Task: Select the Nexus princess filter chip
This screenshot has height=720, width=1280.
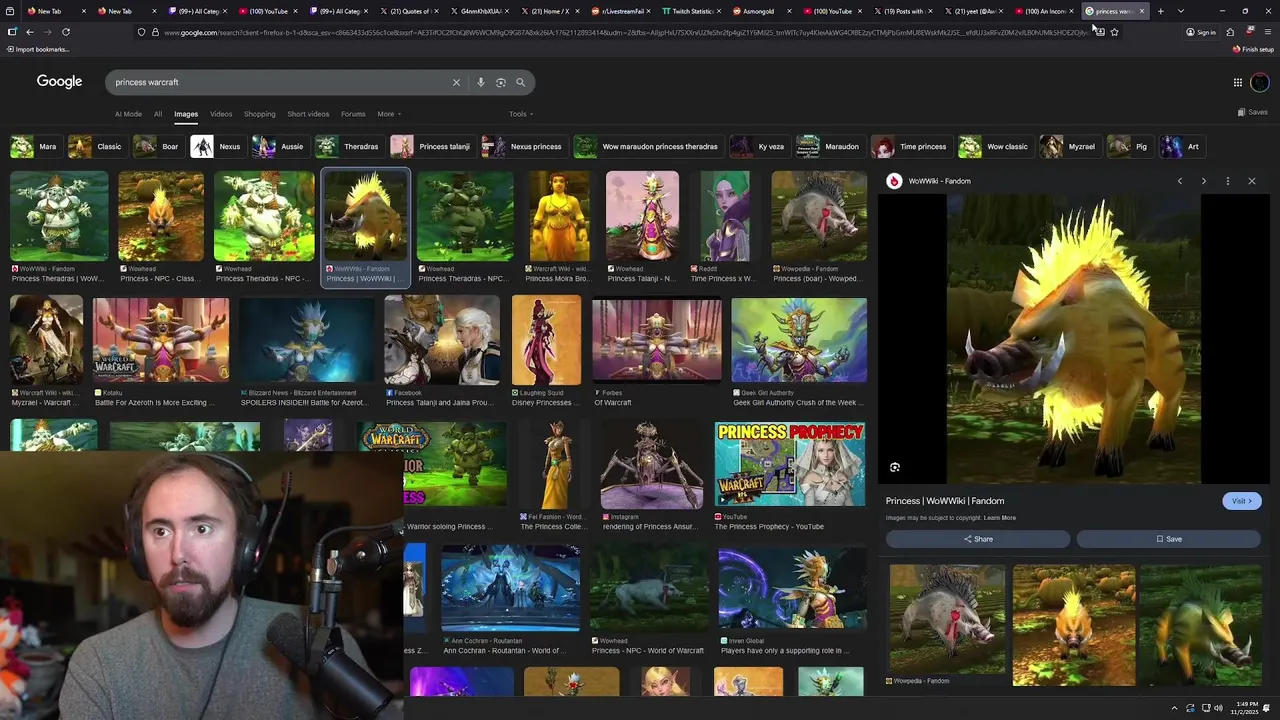Action: tap(523, 146)
